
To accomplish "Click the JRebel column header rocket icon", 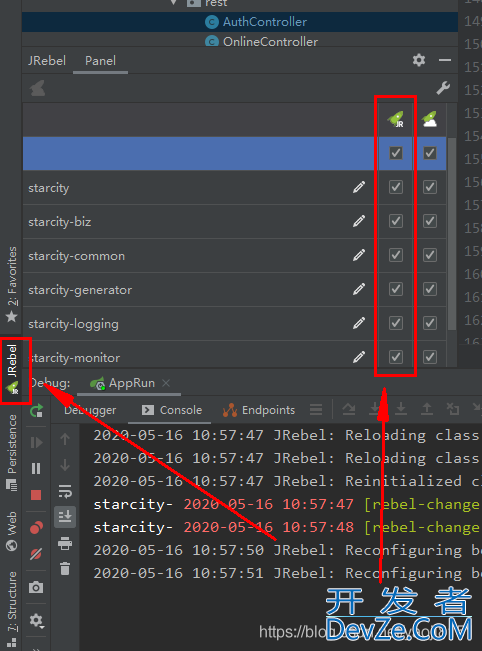I will pyautogui.click(x=396, y=119).
